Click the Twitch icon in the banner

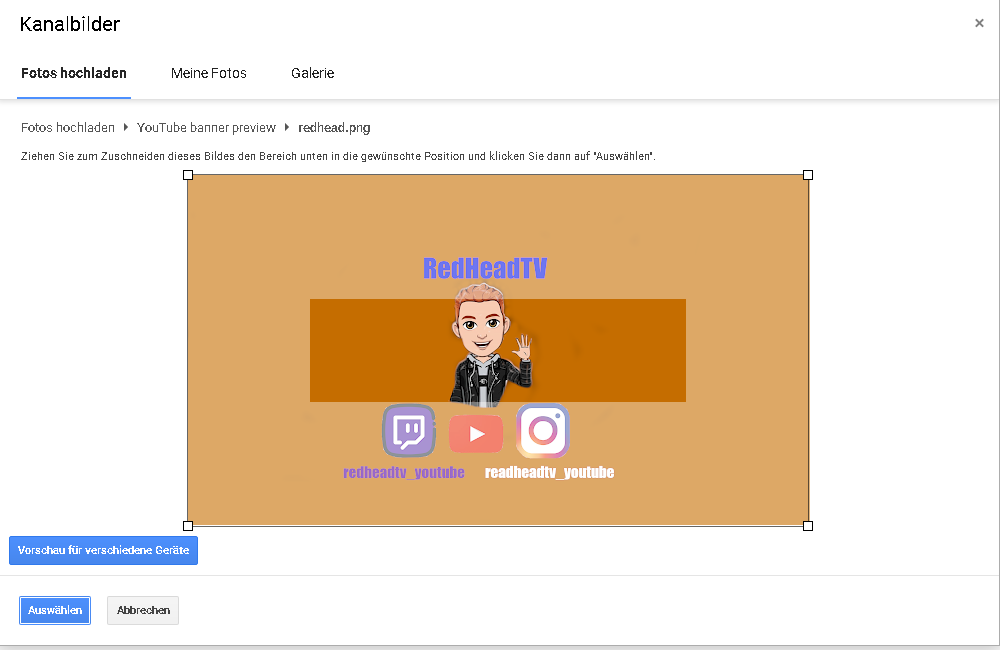[408, 431]
